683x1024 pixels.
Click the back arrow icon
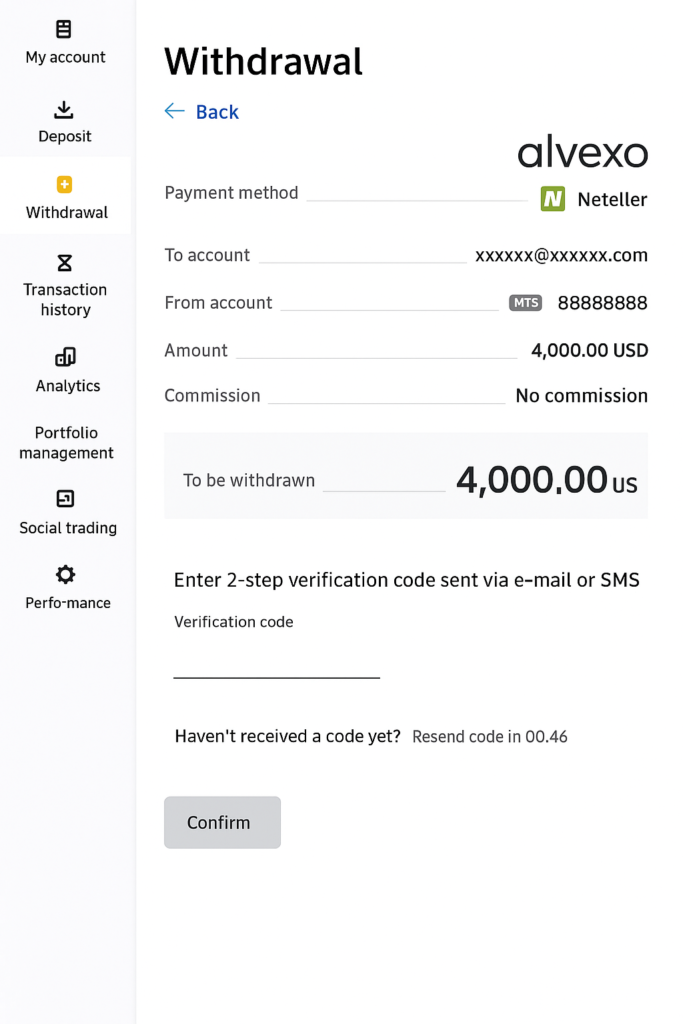(x=174, y=111)
